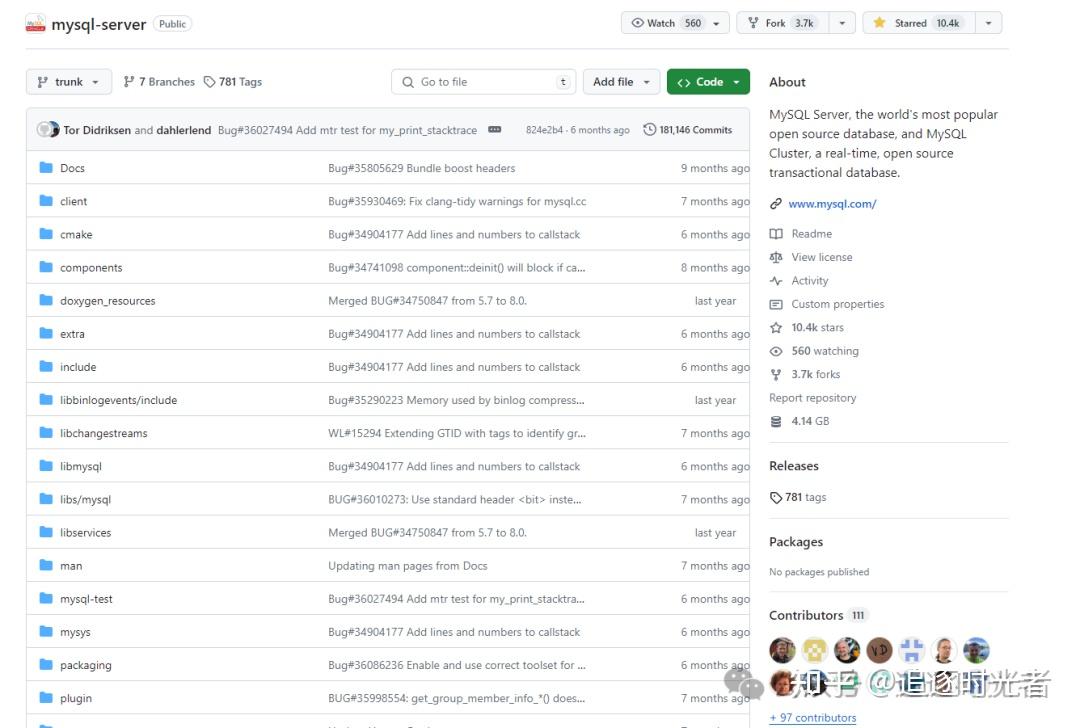Click the Tor Didriksen author name

(x=97, y=130)
